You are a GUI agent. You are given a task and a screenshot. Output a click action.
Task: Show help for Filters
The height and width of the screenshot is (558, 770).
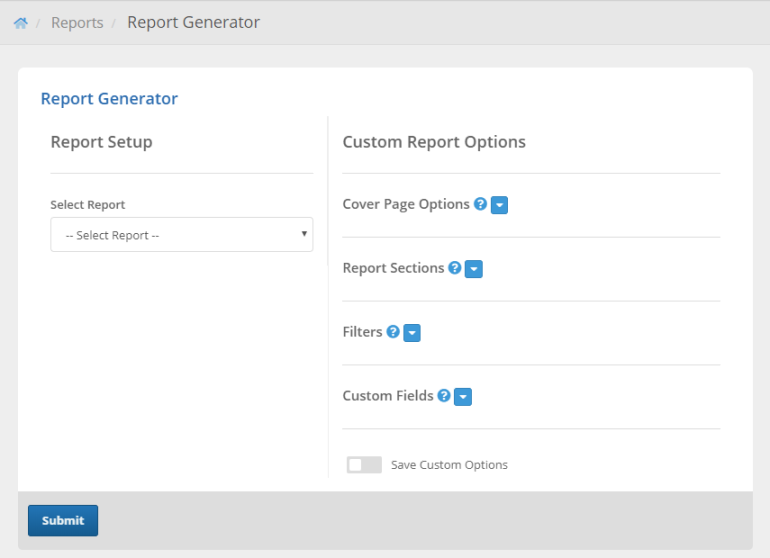(x=393, y=332)
